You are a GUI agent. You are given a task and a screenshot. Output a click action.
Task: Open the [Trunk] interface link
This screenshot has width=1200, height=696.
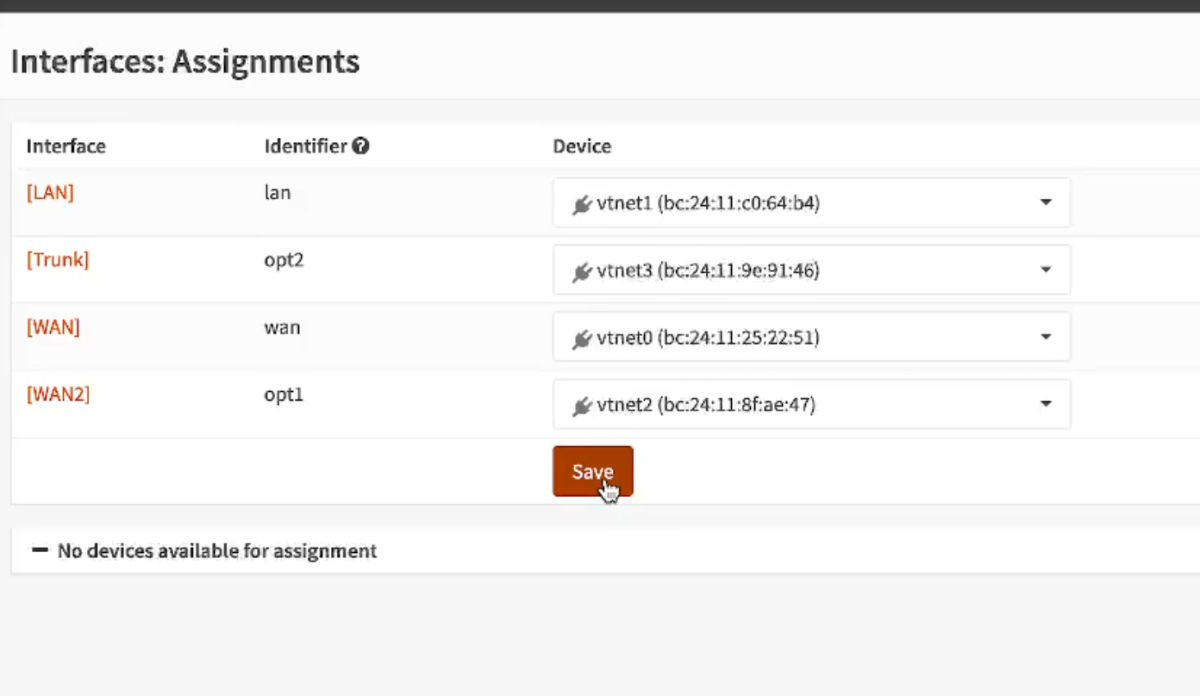click(x=57, y=260)
